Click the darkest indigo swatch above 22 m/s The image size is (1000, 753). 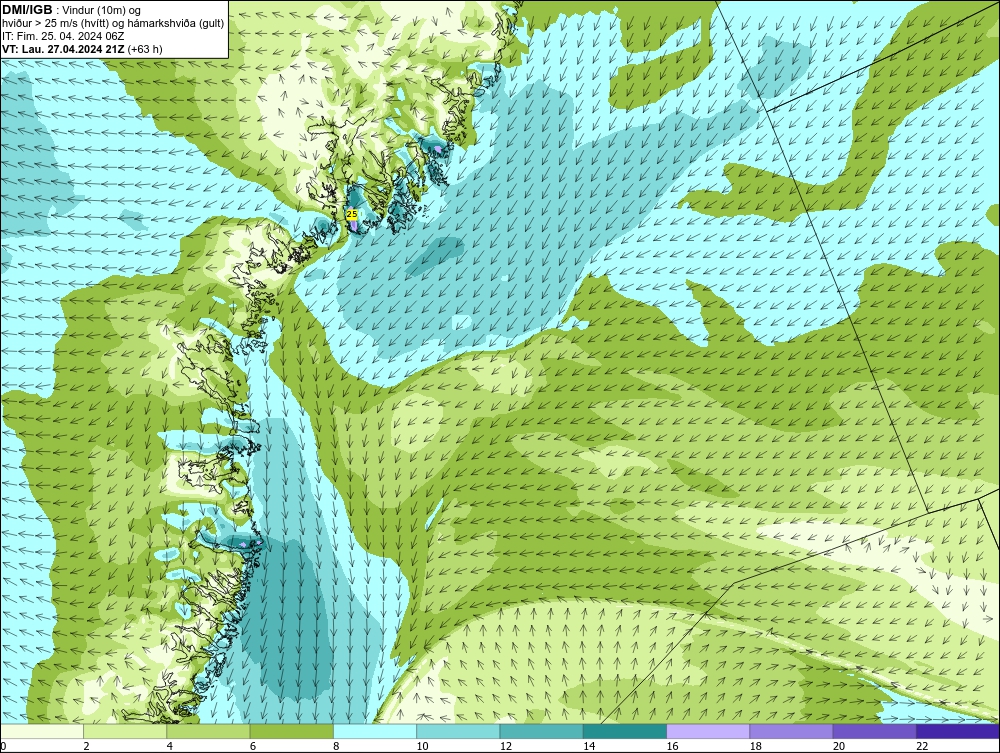click(x=958, y=731)
